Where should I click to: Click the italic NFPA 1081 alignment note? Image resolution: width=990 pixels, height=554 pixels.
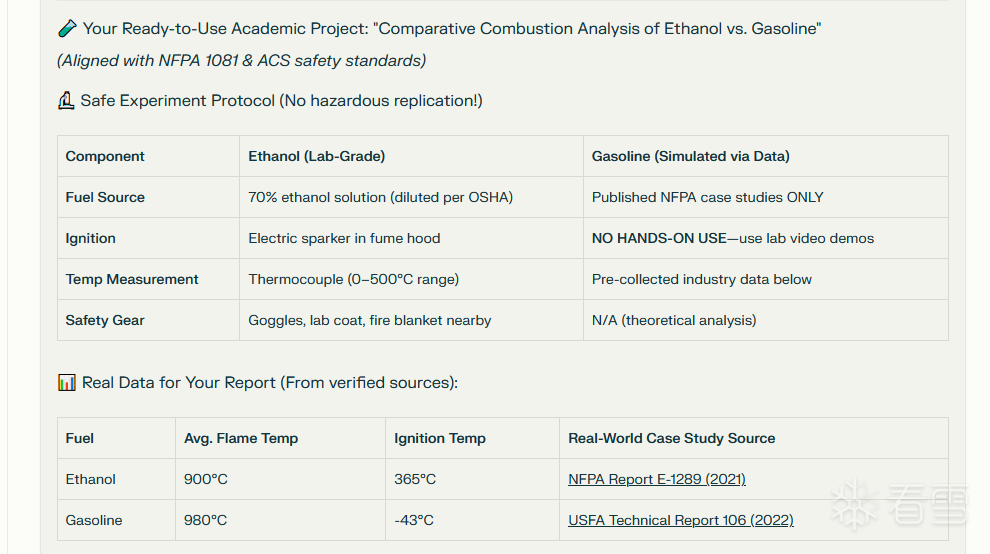click(x=241, y=61)
